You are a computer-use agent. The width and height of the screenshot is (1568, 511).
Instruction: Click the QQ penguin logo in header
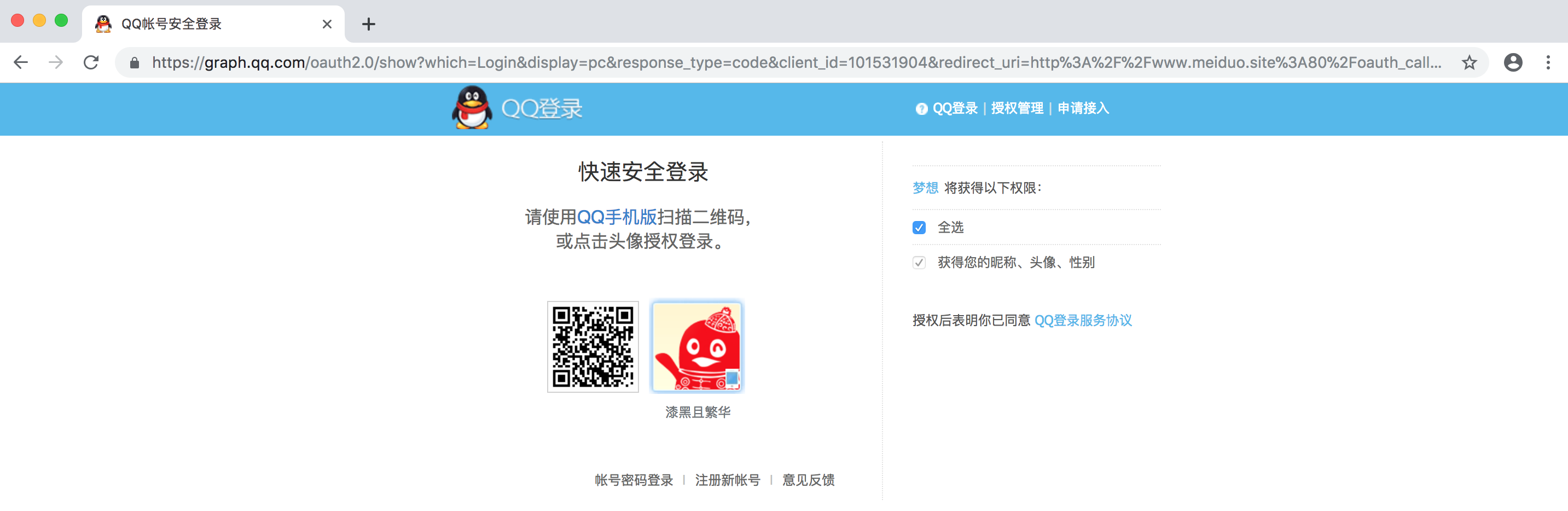point(472,108)
